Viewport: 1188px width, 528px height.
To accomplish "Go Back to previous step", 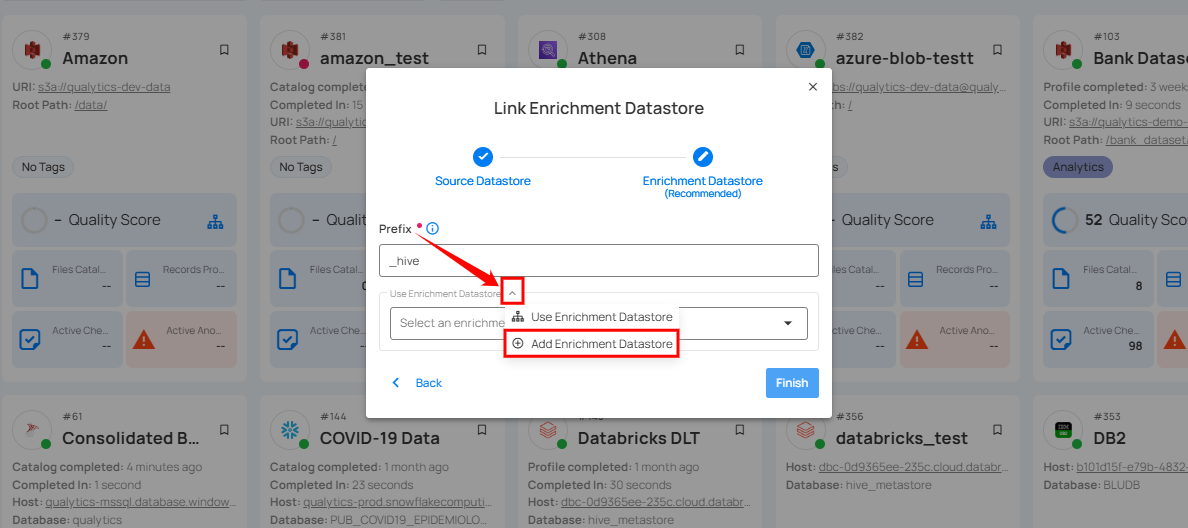I will pos(417,383).
